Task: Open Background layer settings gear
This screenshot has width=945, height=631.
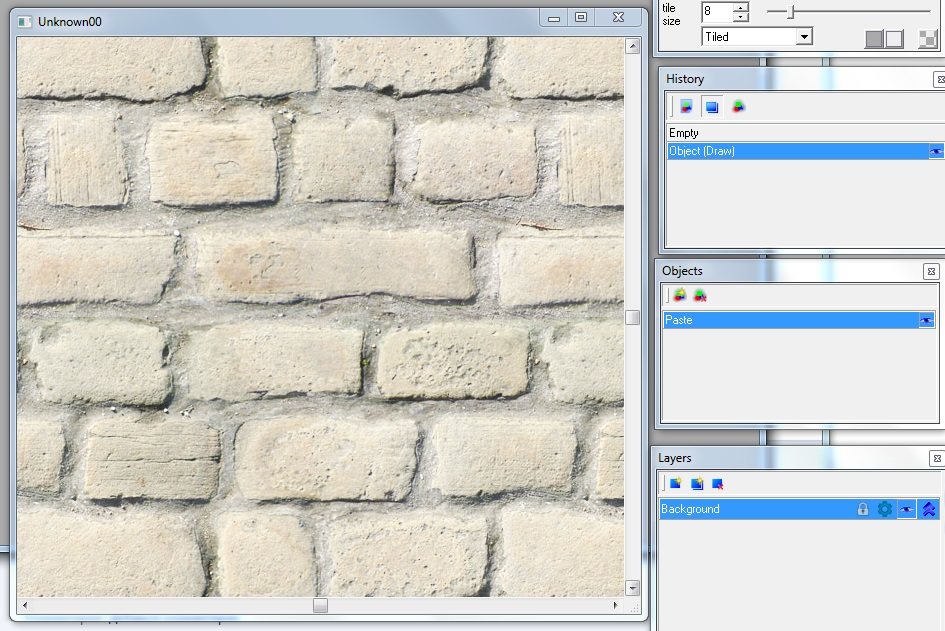Action: (884, 509)
